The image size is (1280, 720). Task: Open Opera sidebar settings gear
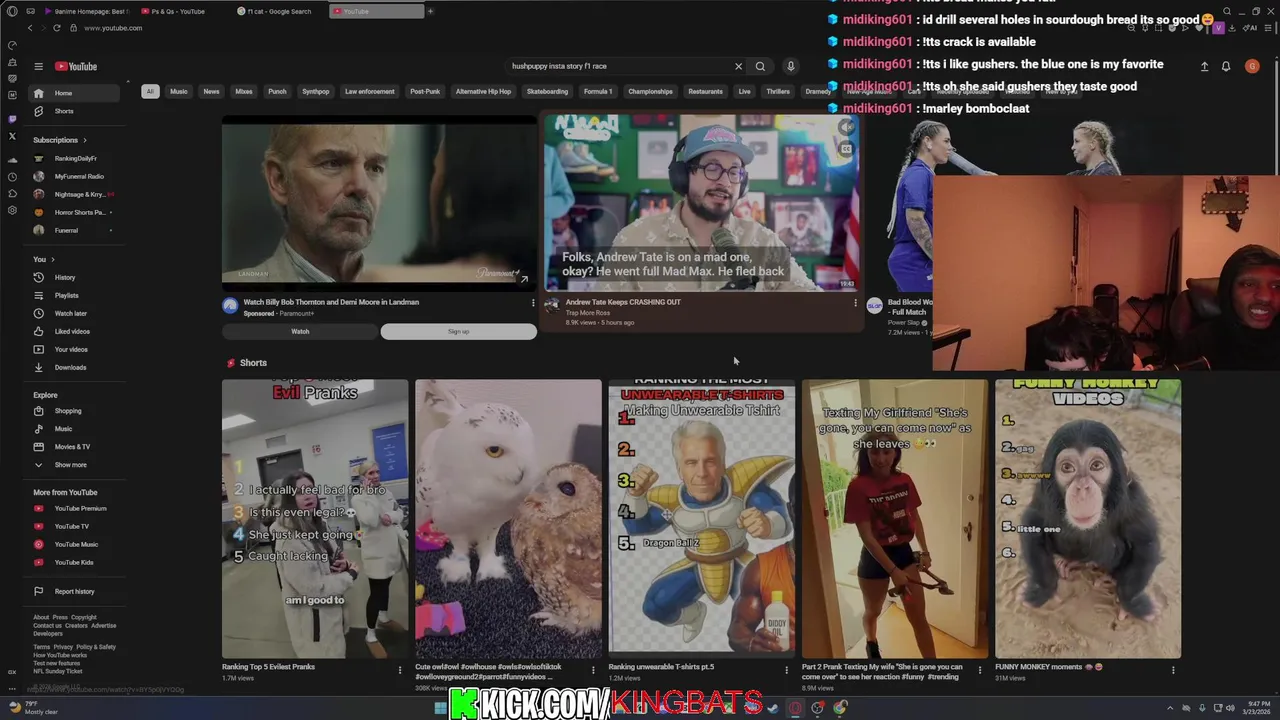(12, 210)
